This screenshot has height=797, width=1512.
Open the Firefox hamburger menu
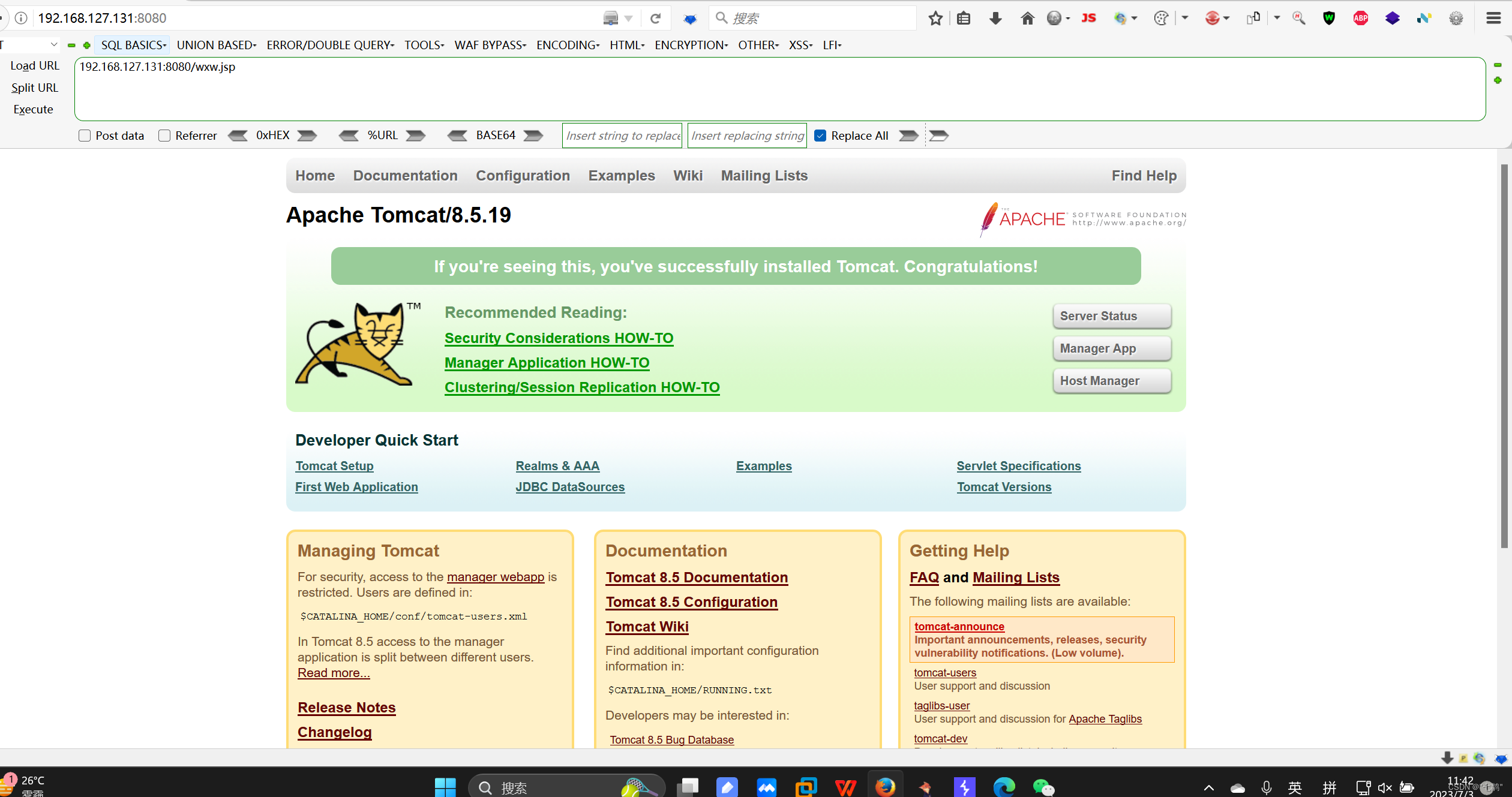click(x=1493, y=18)
